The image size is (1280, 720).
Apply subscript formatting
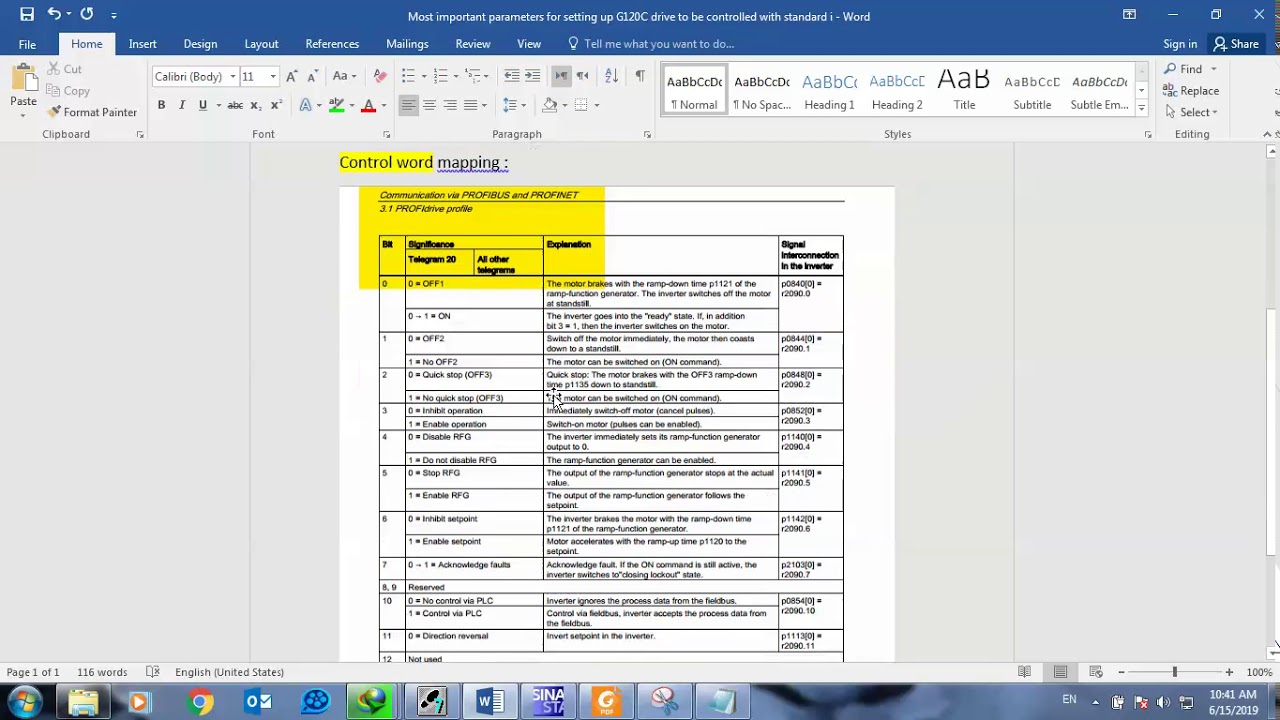(256, 105)
